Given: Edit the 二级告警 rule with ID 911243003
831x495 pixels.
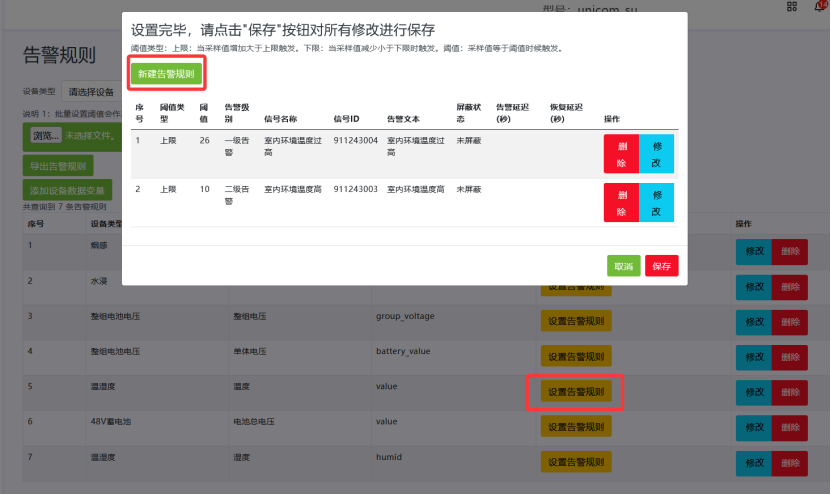Looking at the screenshot, I should point(656,200).
